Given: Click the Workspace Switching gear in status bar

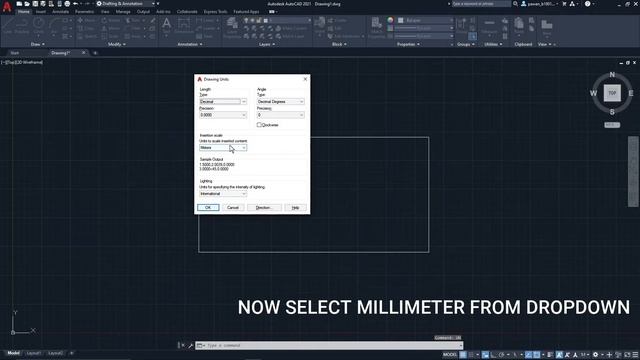Looking at the screenshot, I should (596, 355).
